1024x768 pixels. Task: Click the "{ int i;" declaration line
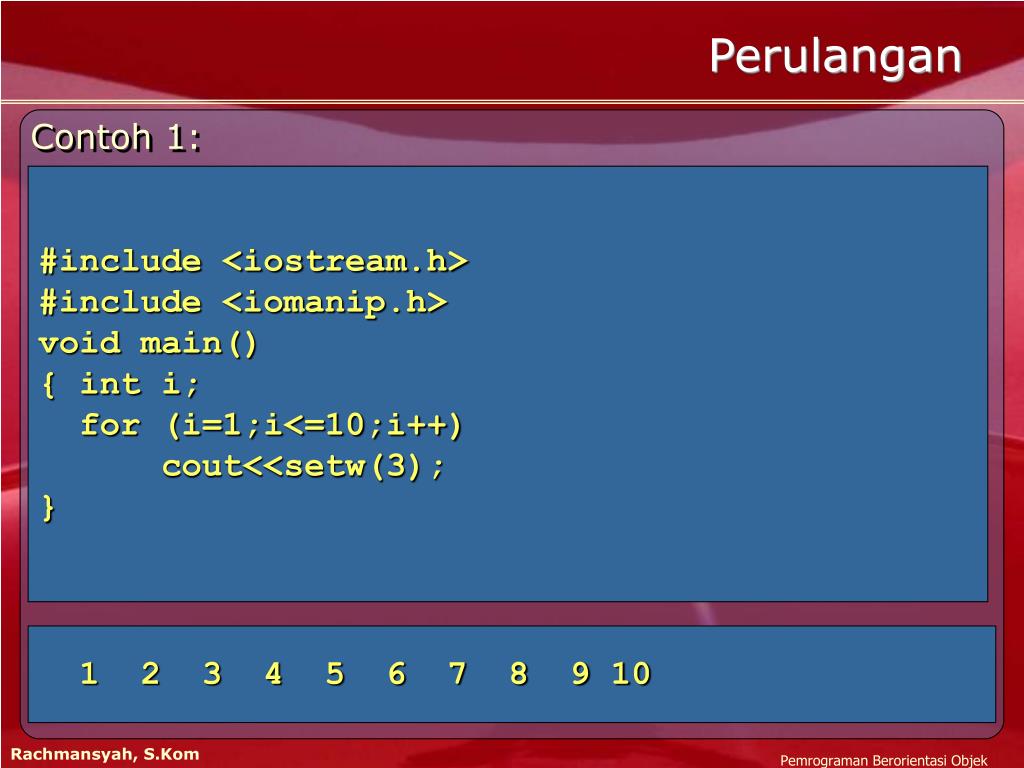point(120,384)
